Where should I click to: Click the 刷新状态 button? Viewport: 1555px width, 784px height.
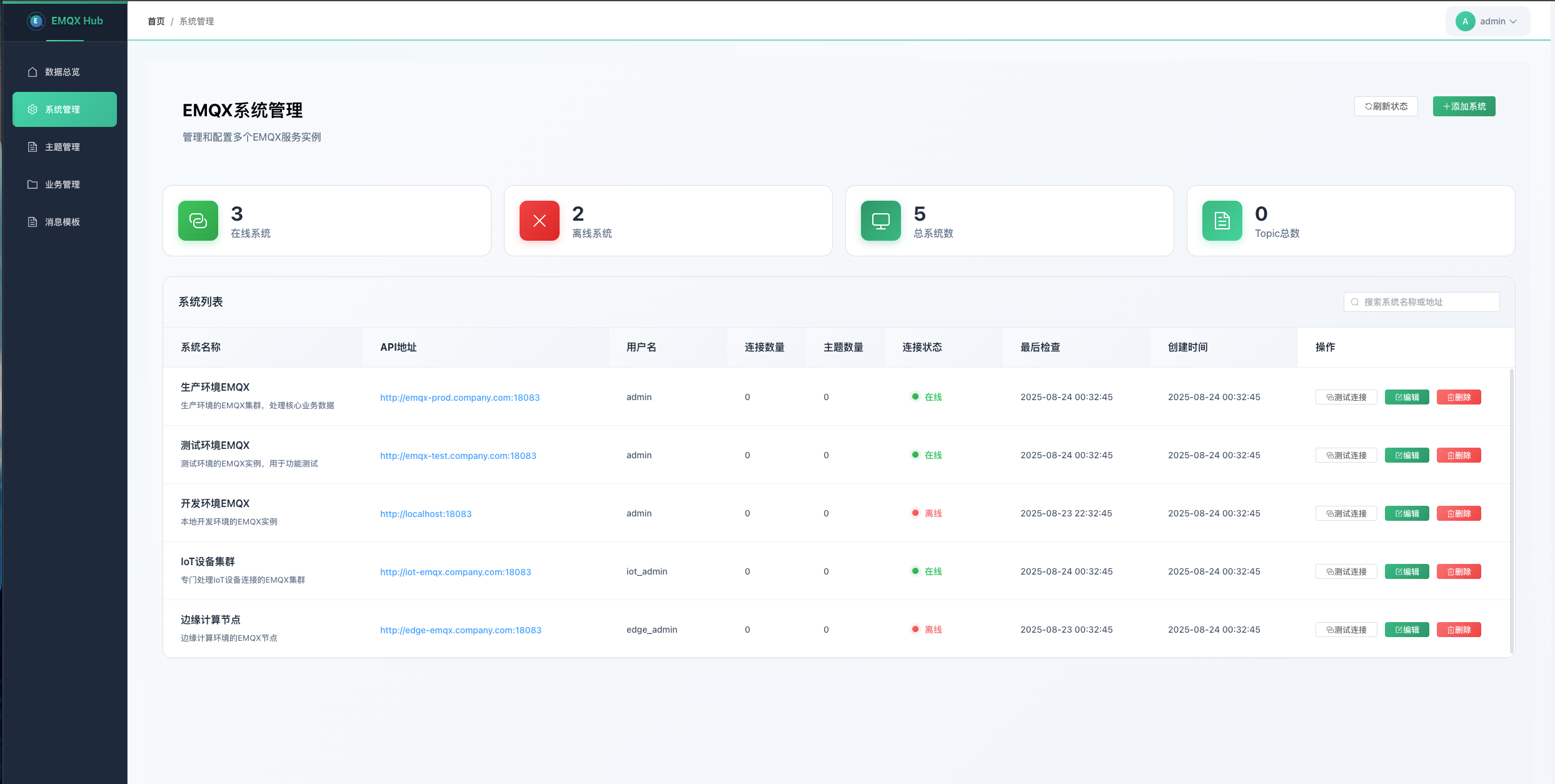pyautogui.click(x=1386, y=106)
